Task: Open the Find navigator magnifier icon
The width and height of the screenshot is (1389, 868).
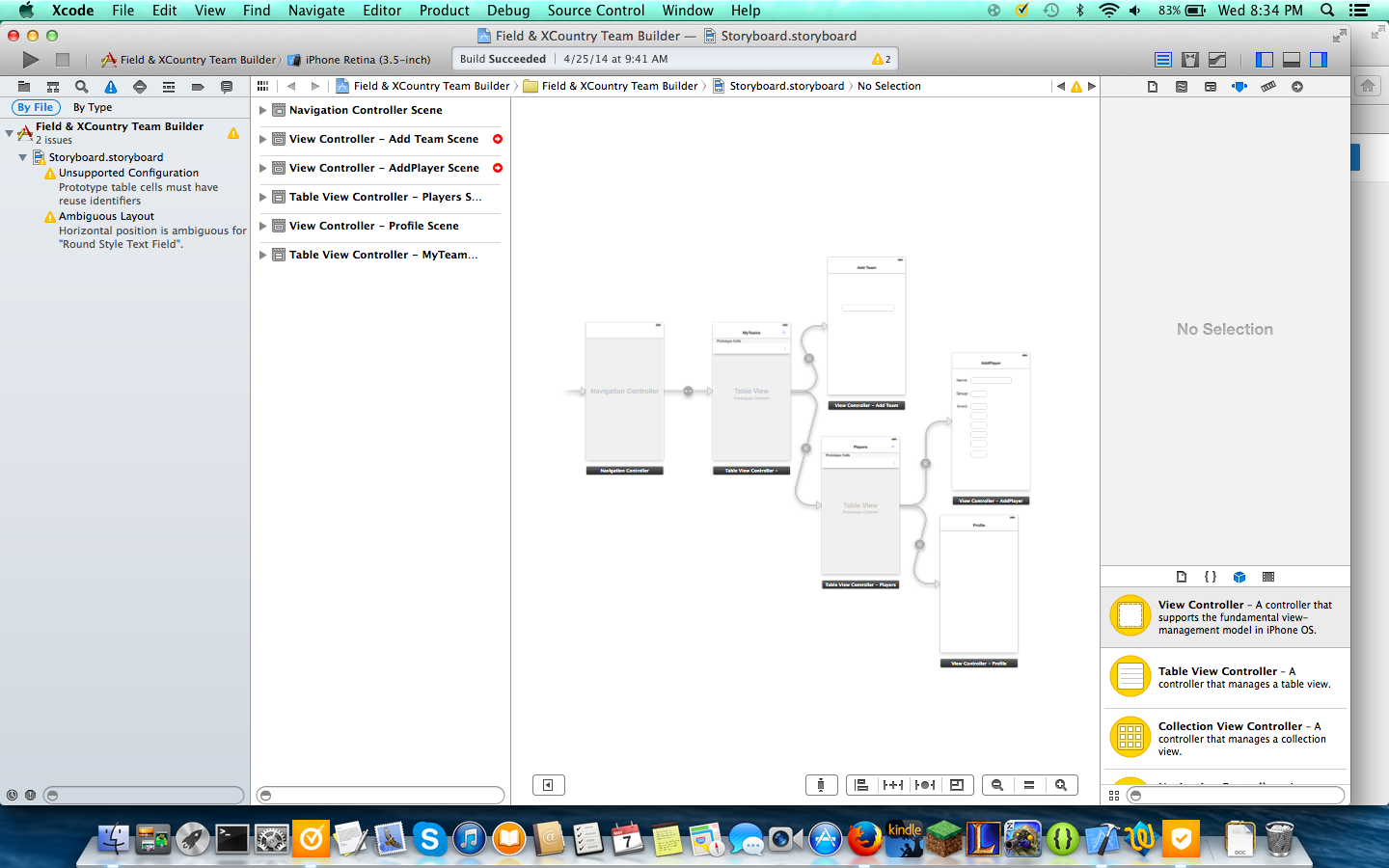Action: [82, 87]
